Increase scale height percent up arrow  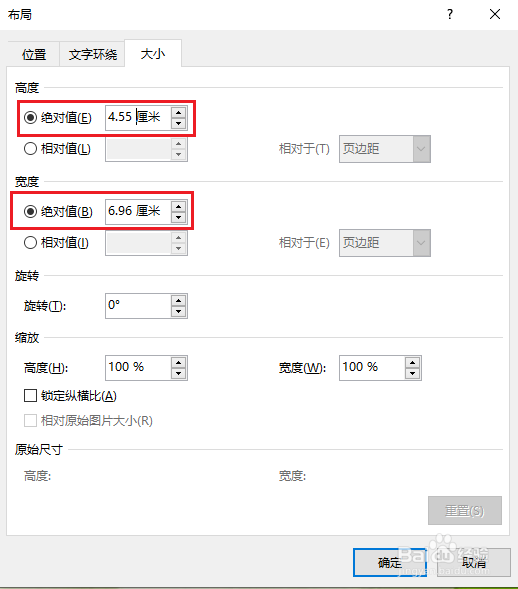(x=178, y=362)
